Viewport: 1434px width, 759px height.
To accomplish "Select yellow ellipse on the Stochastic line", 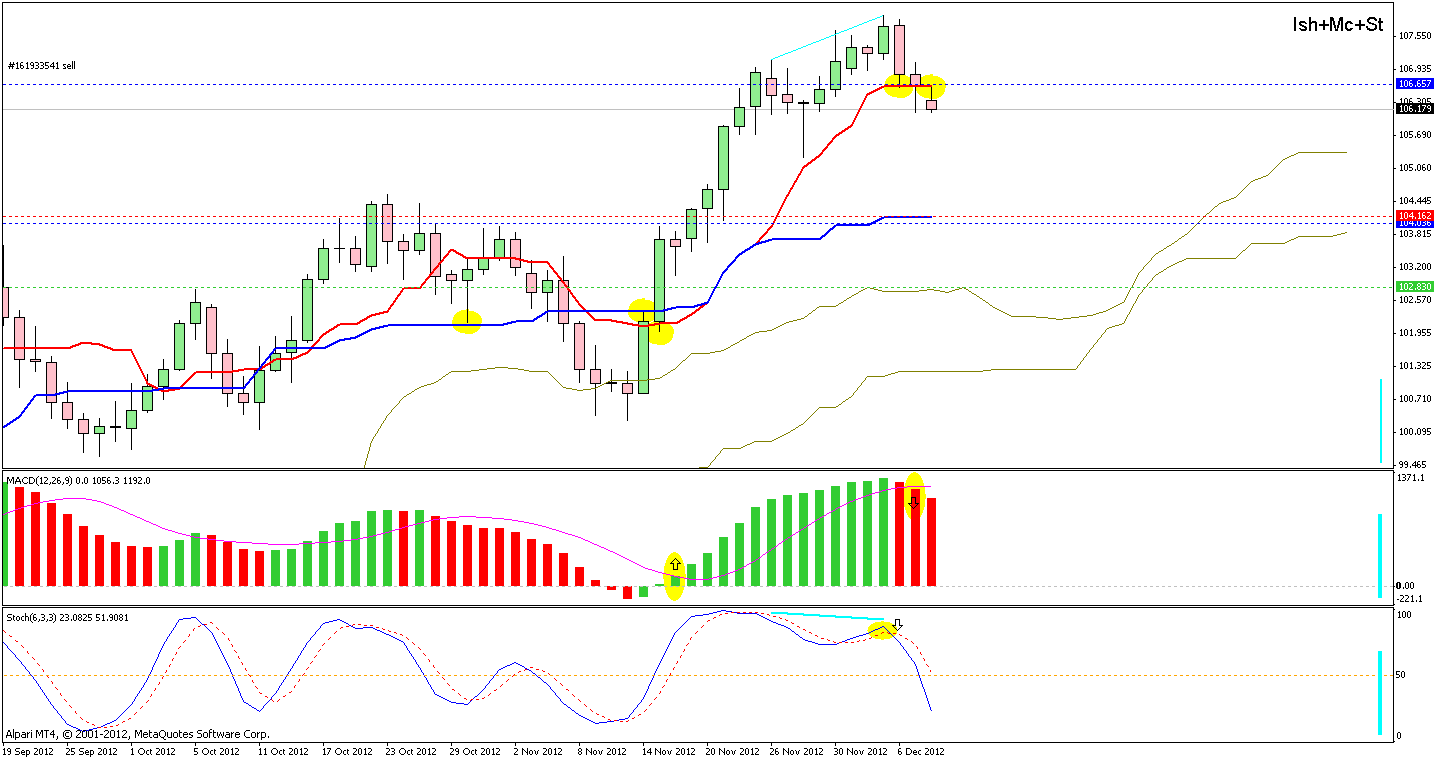I will [x=881, y=630].
